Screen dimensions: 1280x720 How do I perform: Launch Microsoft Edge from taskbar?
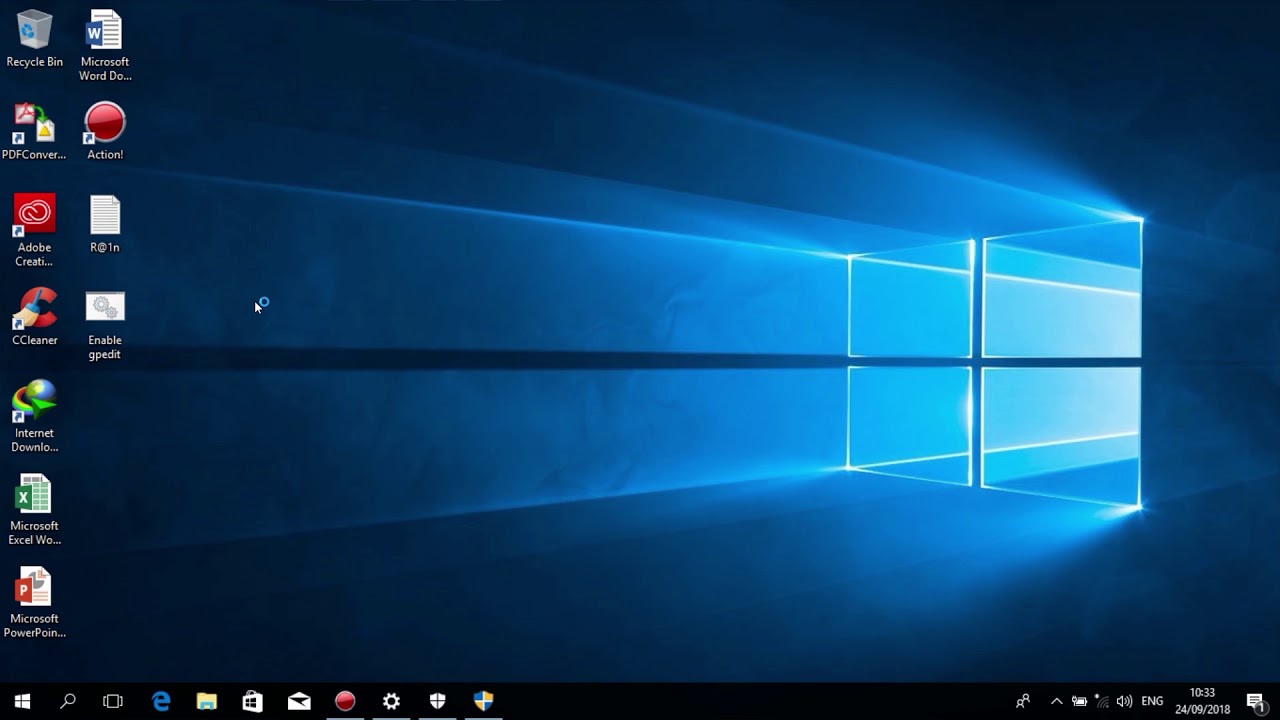[161, 701]
